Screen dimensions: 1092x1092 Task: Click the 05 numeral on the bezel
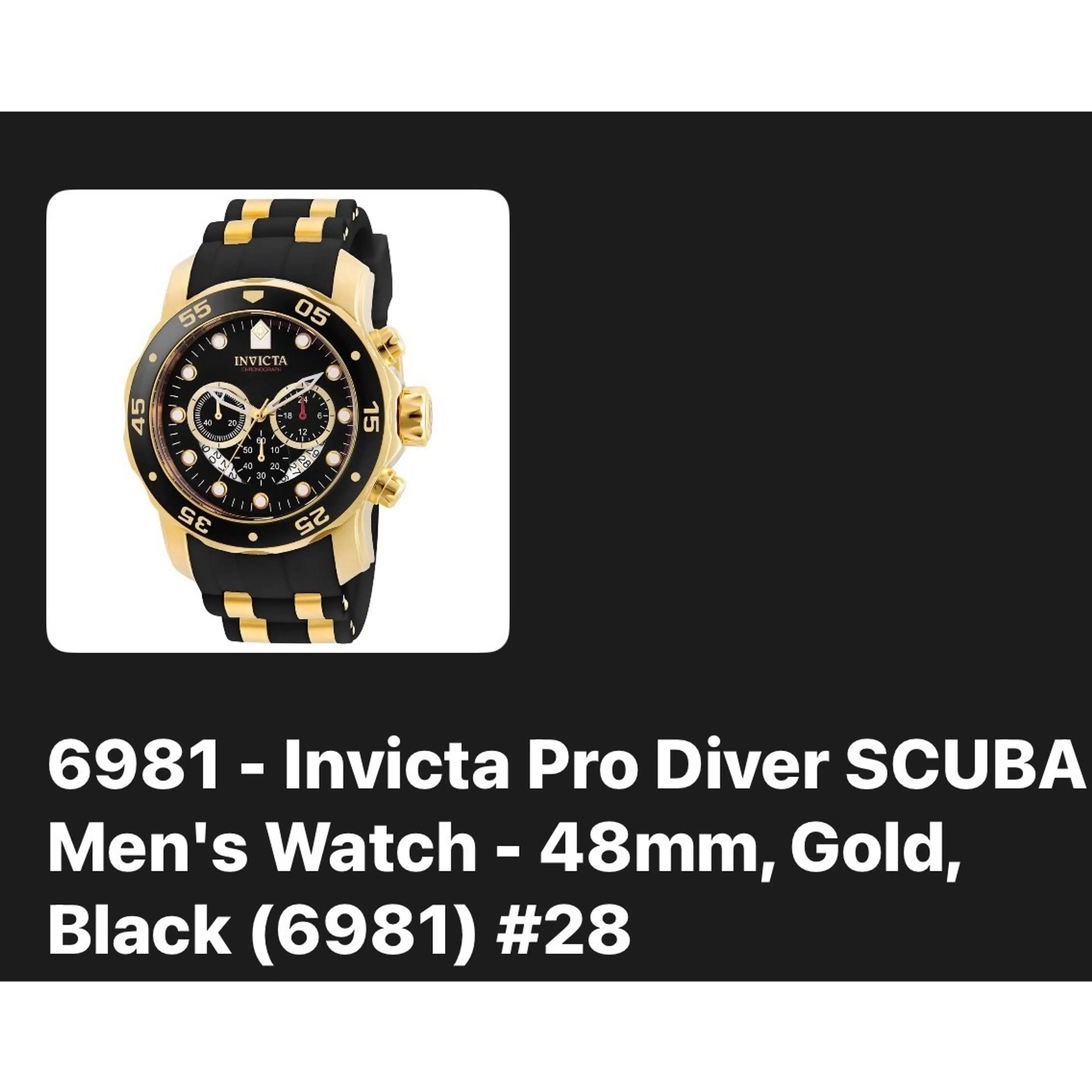point(312,314)
